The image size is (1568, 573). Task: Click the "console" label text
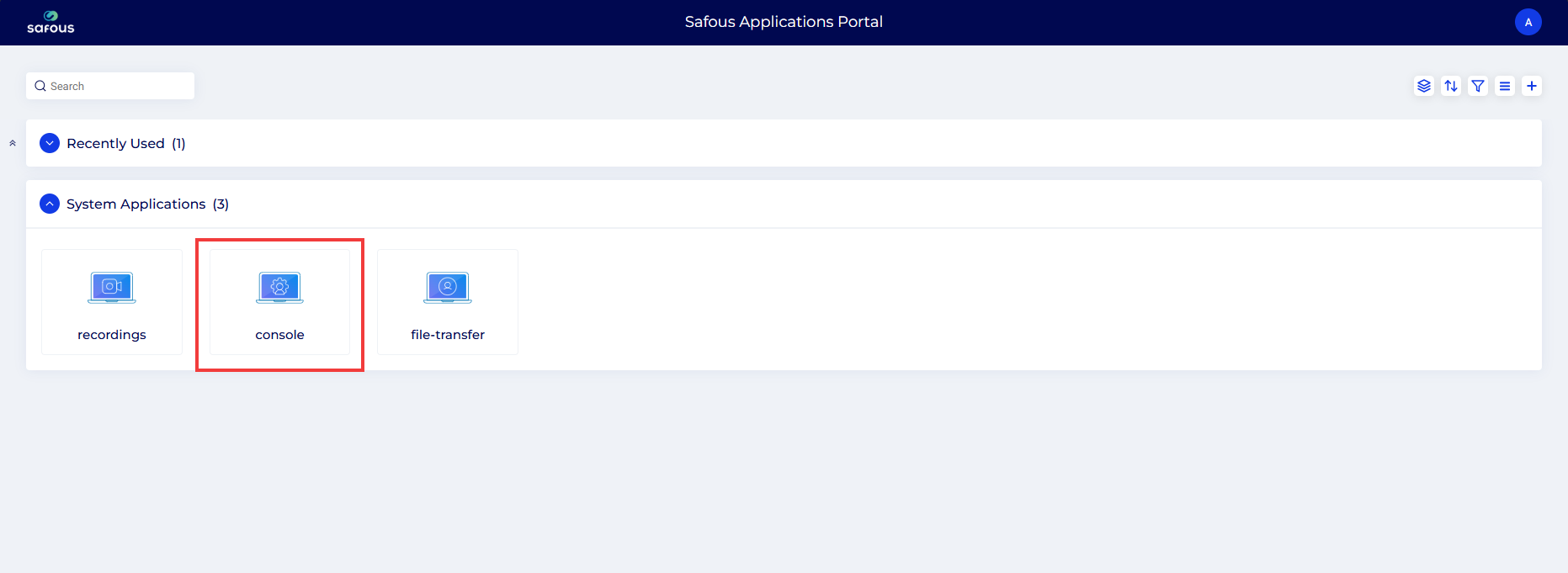279,335
